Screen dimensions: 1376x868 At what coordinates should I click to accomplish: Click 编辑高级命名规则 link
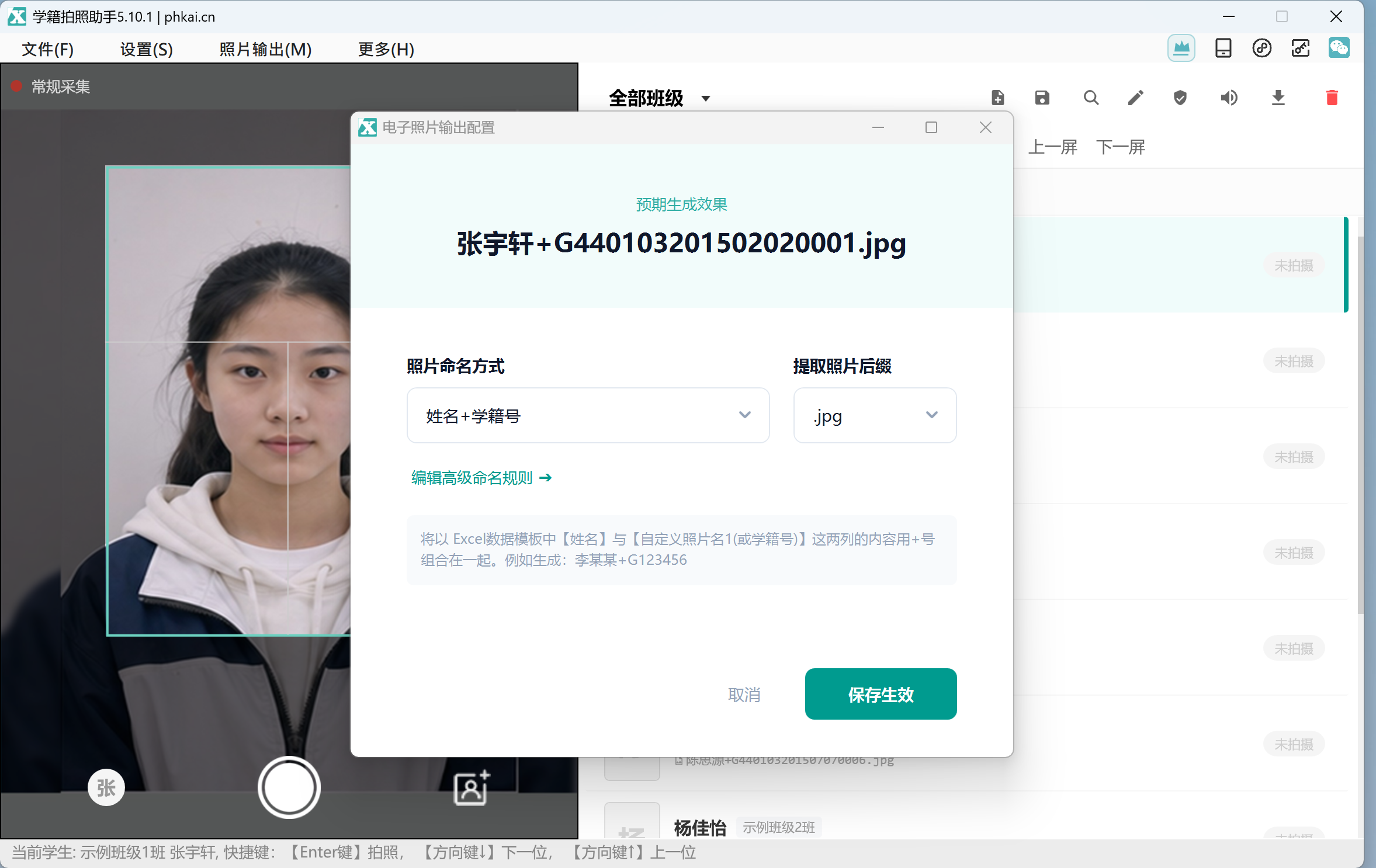(481, 478)
